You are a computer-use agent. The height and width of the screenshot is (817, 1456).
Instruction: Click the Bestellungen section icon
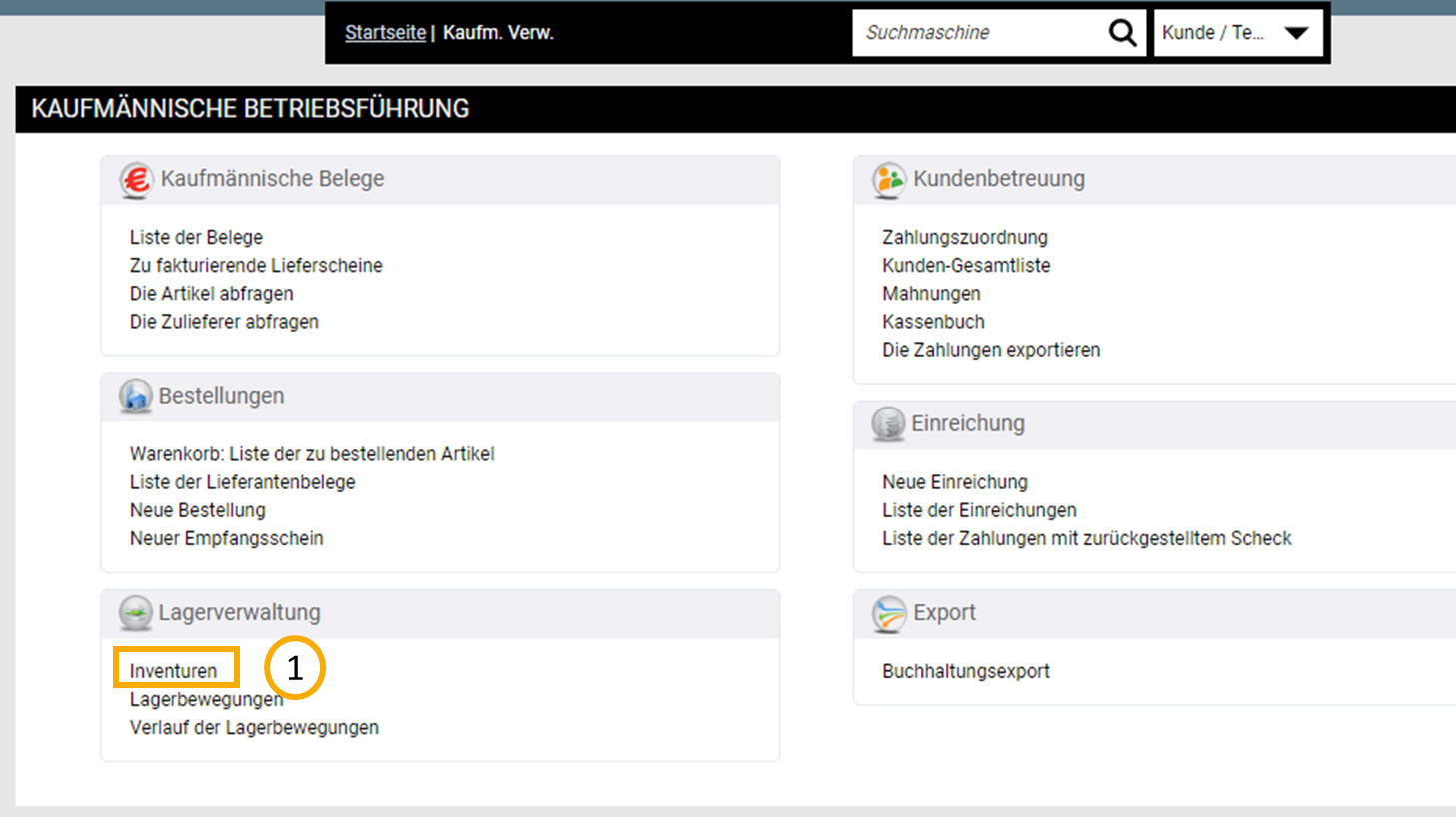coord(135,397)
